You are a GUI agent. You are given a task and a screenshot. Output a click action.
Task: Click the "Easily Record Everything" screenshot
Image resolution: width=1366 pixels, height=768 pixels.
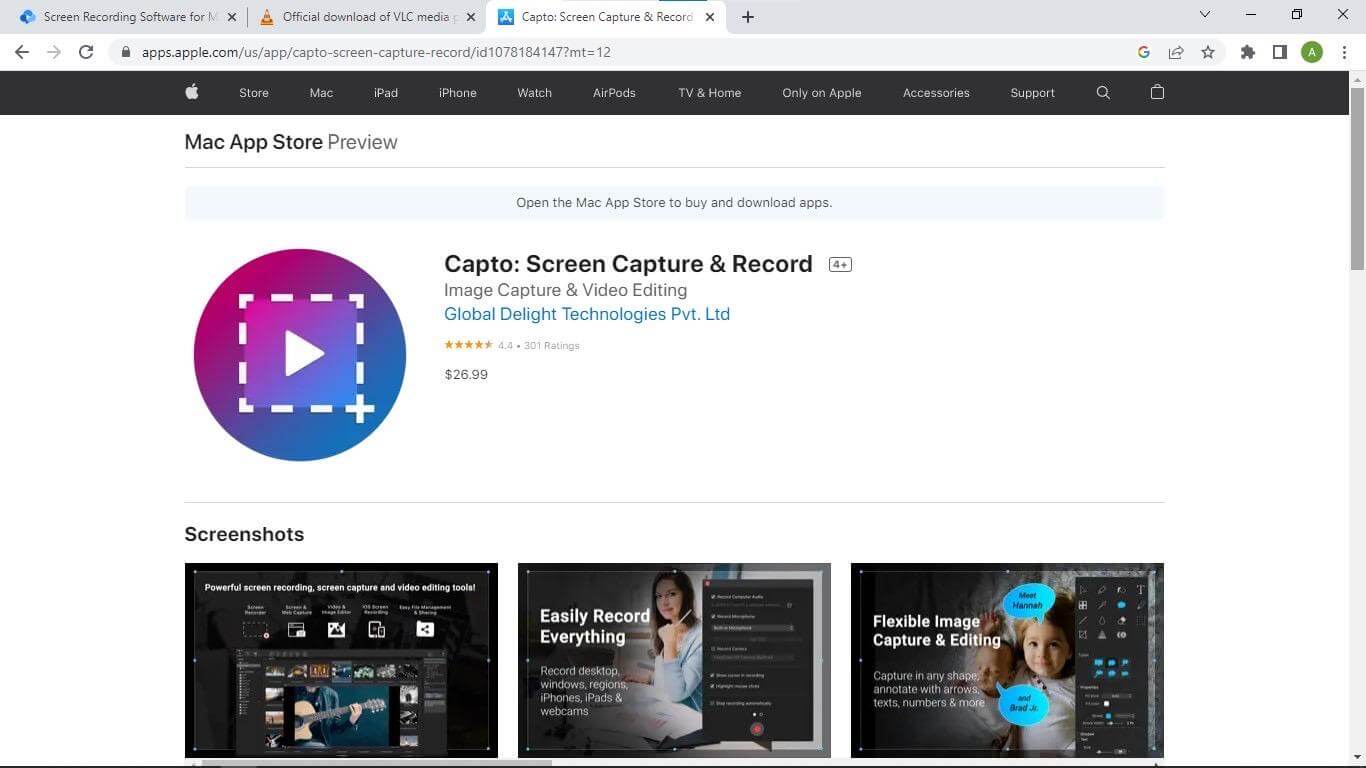[673, 660]
